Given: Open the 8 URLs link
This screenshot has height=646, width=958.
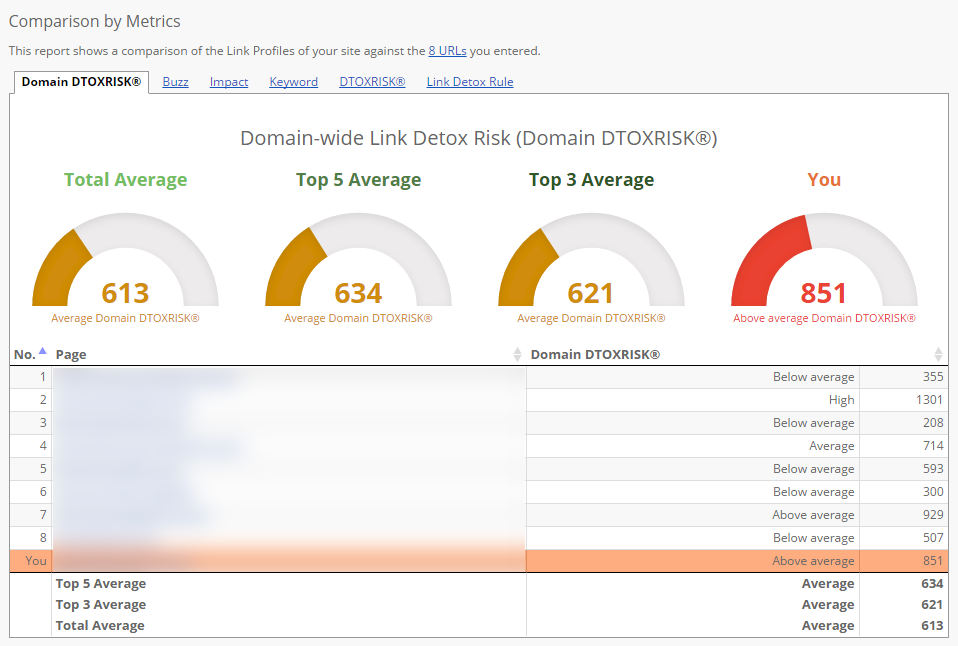Looking at the screenshot, I should [x=447, y=50].
